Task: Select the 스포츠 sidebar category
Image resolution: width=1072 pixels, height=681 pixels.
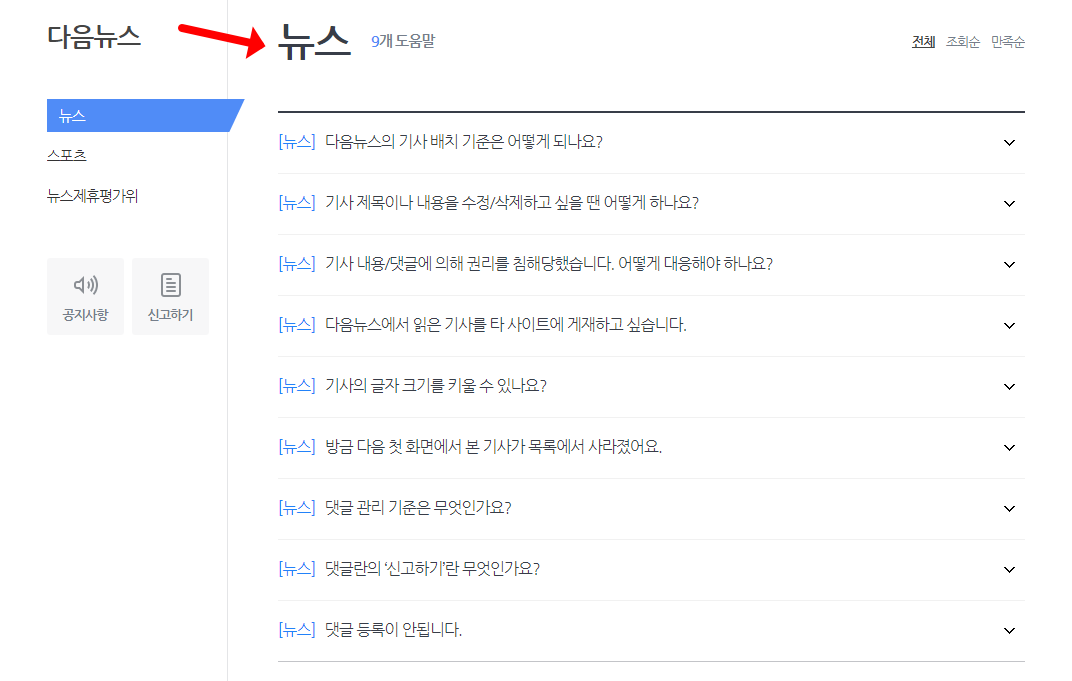Action: pyautogui.click(x=66, y=155)
